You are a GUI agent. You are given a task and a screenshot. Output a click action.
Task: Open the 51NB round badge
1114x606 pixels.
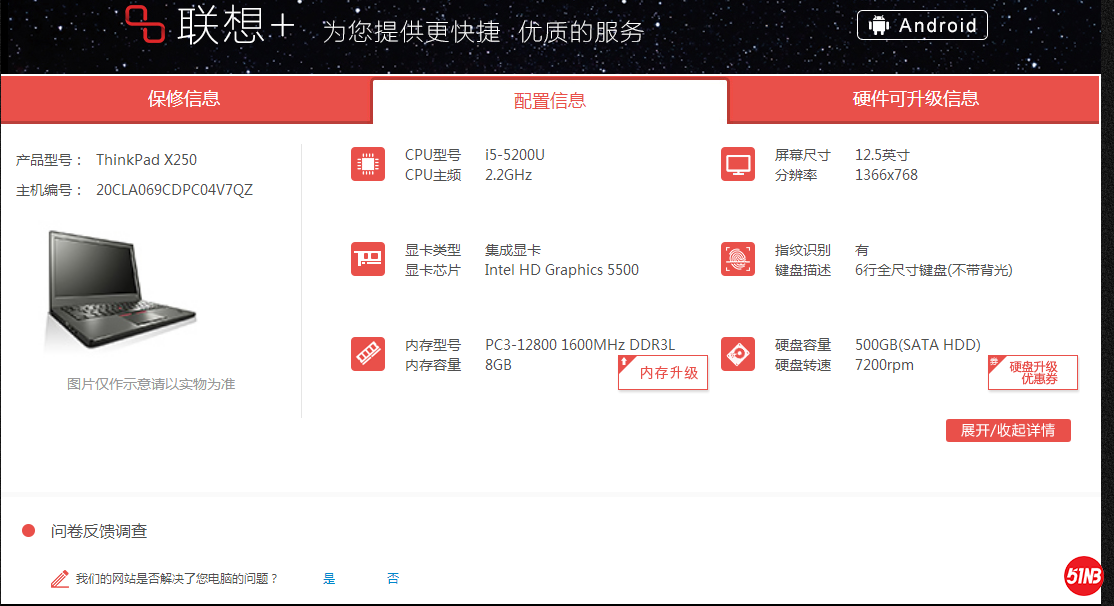pyautogui.click(x=1084, y=576)
